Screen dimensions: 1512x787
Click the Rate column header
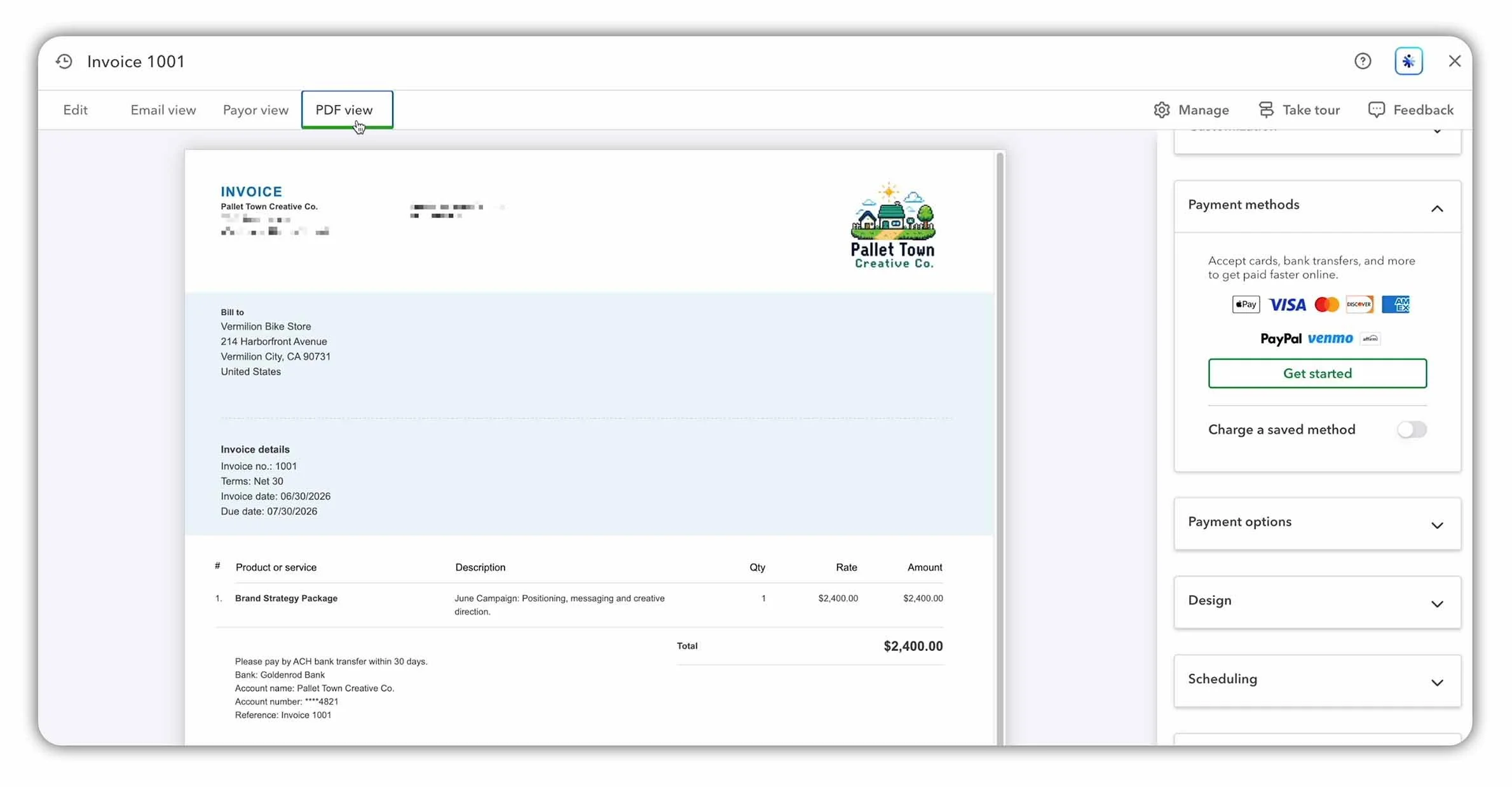[846, 567]
